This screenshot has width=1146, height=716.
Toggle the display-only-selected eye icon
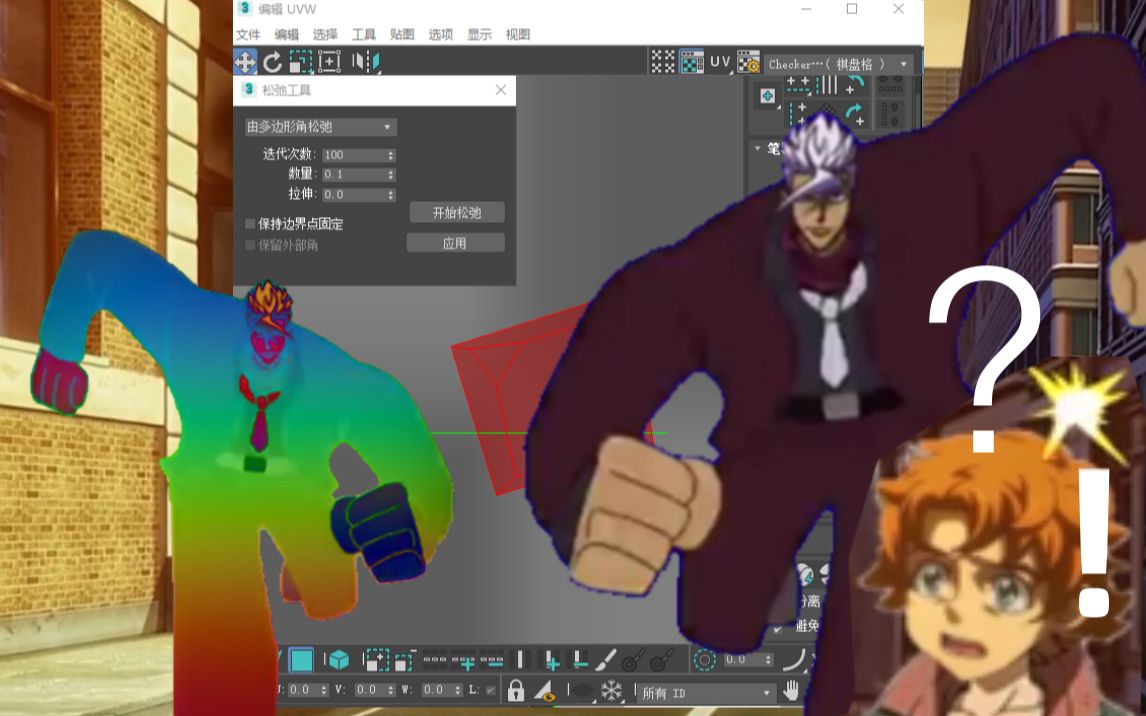pos(544,690)
